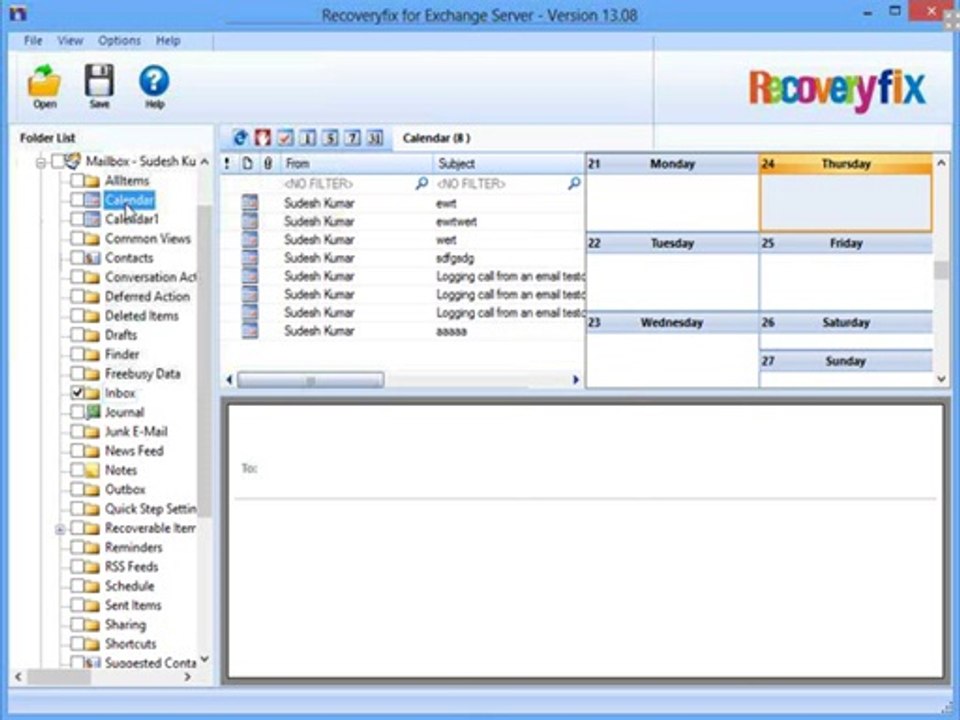Image resolution: width=960 pixels, height=720 pixels.
Task: Click the attachment paperclip column header
Action: pyautogui.click(x=268, y=163)
